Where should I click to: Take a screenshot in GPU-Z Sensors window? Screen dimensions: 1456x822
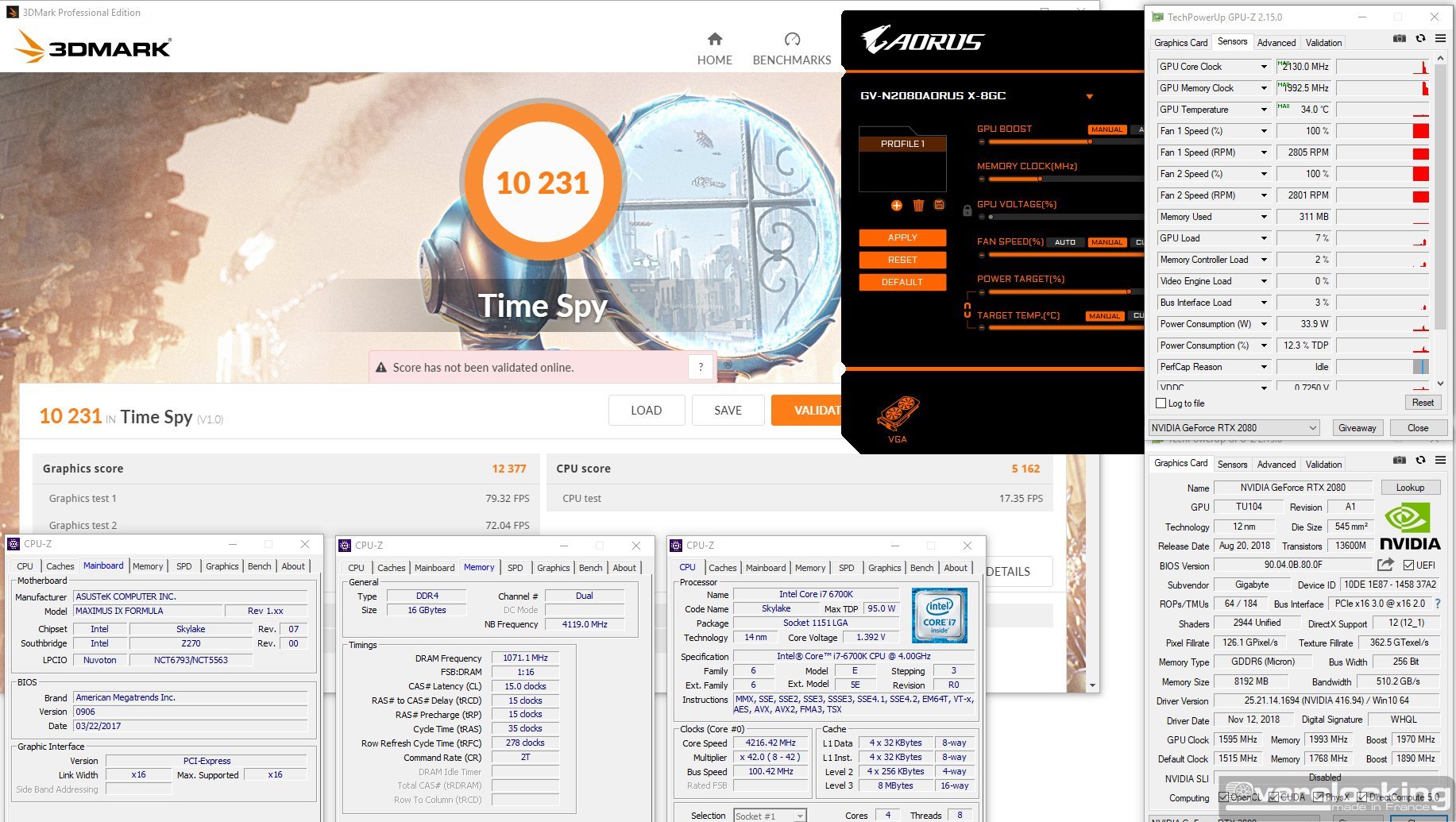(1400, 38)
